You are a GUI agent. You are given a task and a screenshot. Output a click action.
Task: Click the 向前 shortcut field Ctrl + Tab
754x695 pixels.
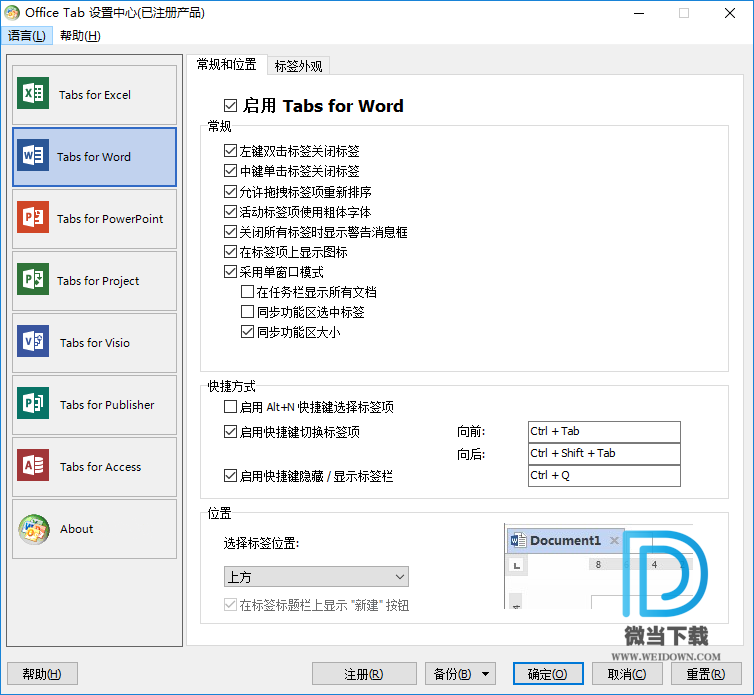[604, 431]
